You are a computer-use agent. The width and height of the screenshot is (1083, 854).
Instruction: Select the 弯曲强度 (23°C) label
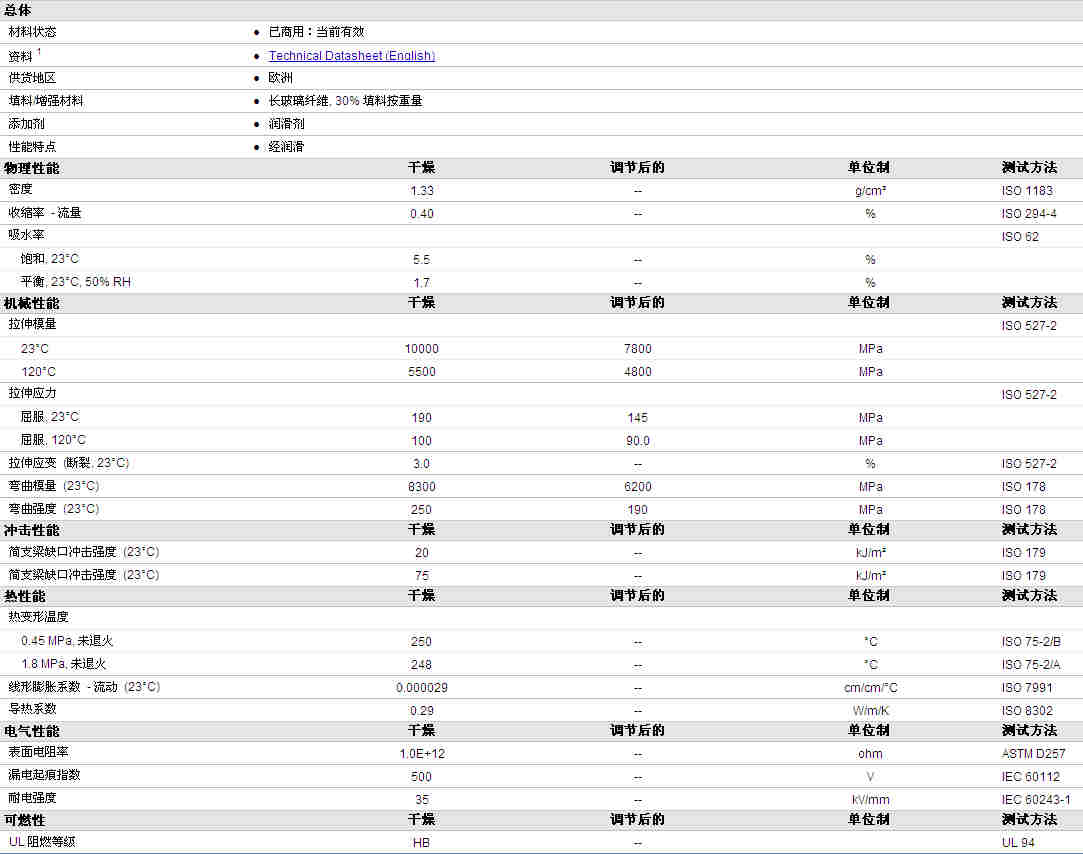tap(54, 509)
